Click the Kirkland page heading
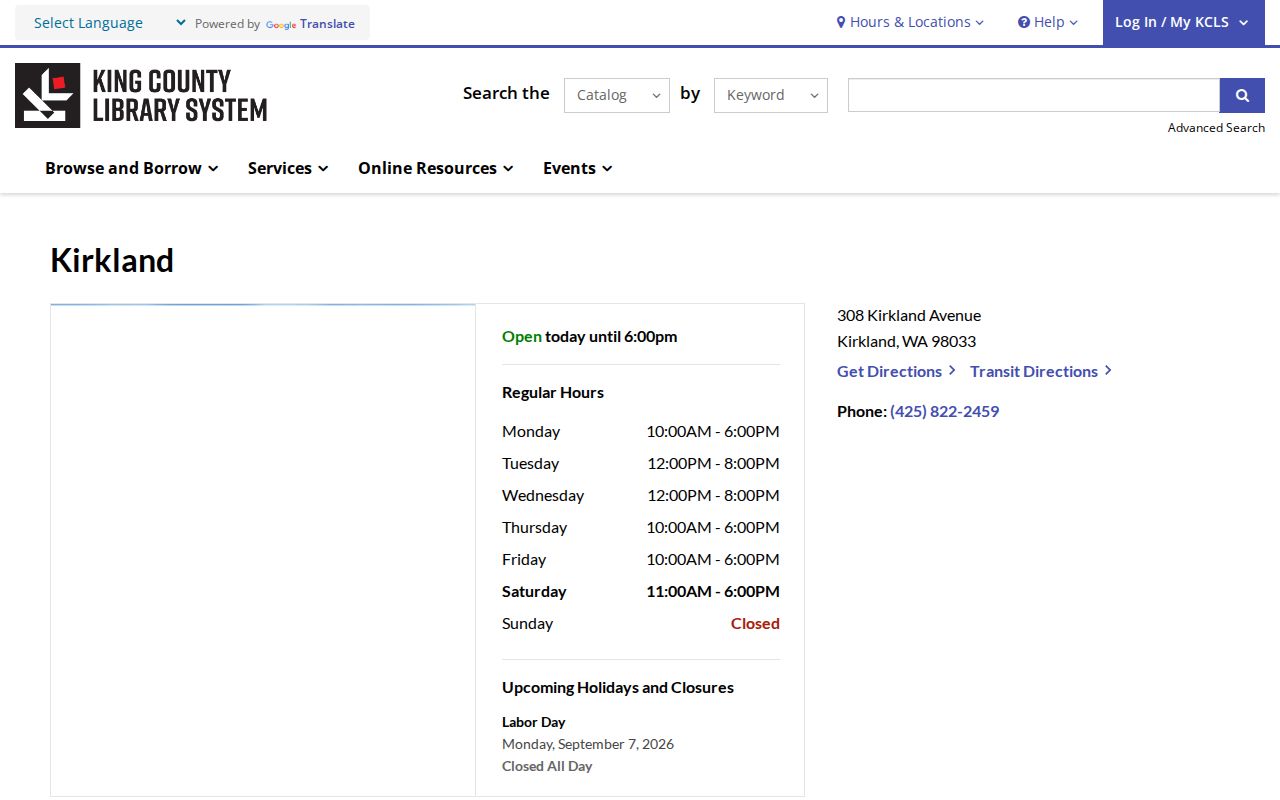The height and width of the screenshot is (800, 1280). coord(112,260)
